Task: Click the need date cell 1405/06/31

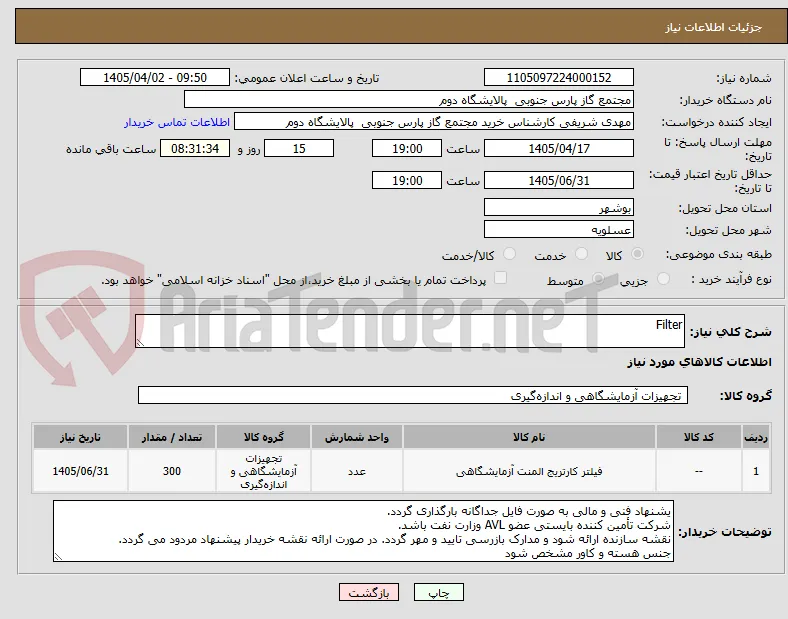Action: [80, 471]
